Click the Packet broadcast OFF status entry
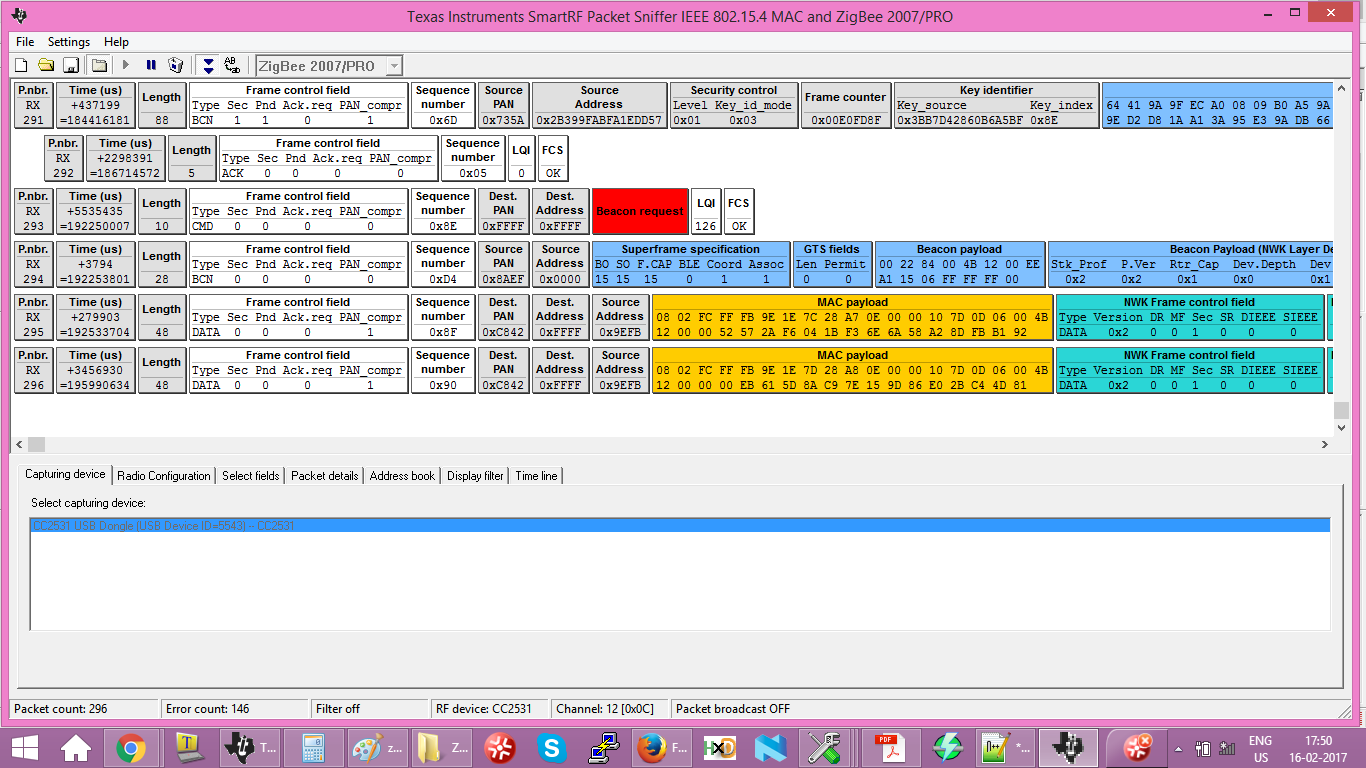Viewport: 1366px width, 768px height. tap(733, 709)
